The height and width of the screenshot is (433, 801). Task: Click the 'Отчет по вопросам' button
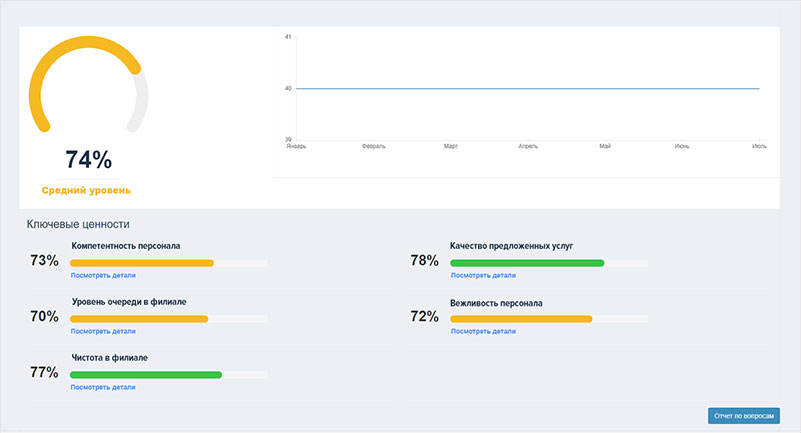[x=742, y=414]
